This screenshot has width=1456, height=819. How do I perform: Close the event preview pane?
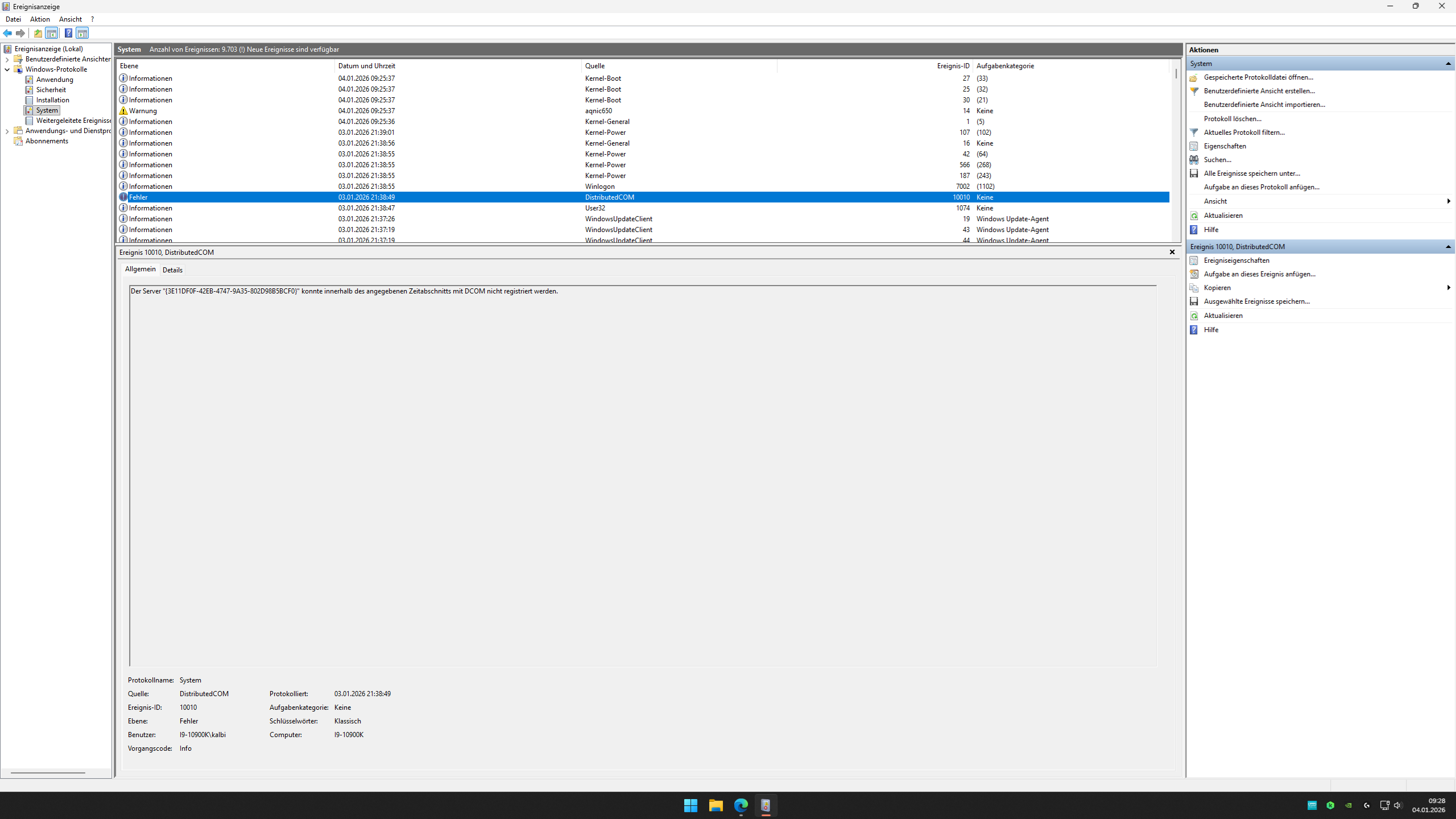pyautogui.click(x=1172, y=252)
